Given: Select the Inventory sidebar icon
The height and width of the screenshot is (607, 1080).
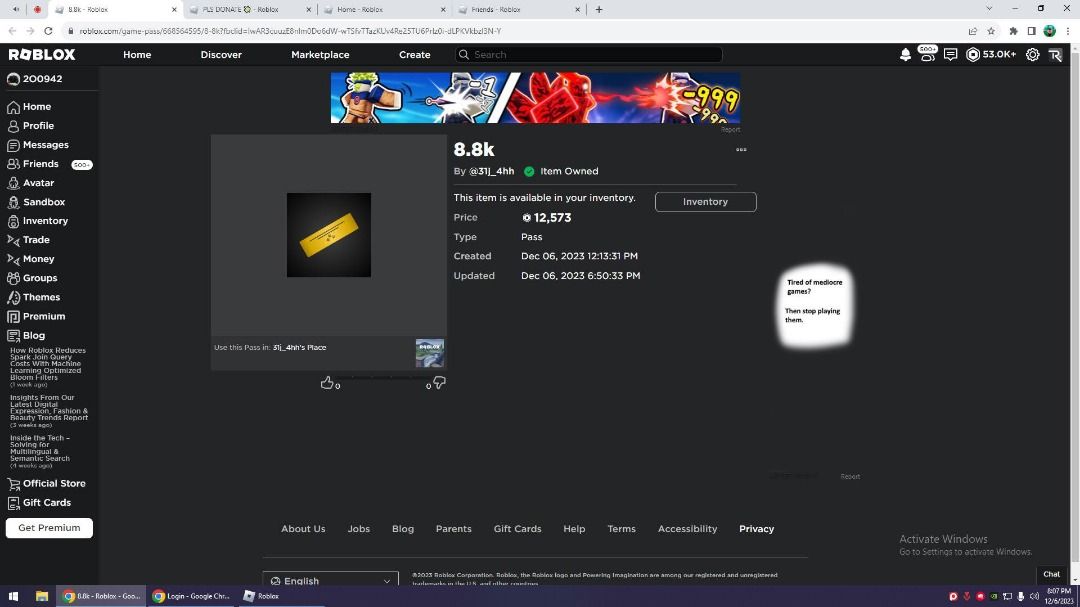Looking at the screenshot, I should pos(44,220).
